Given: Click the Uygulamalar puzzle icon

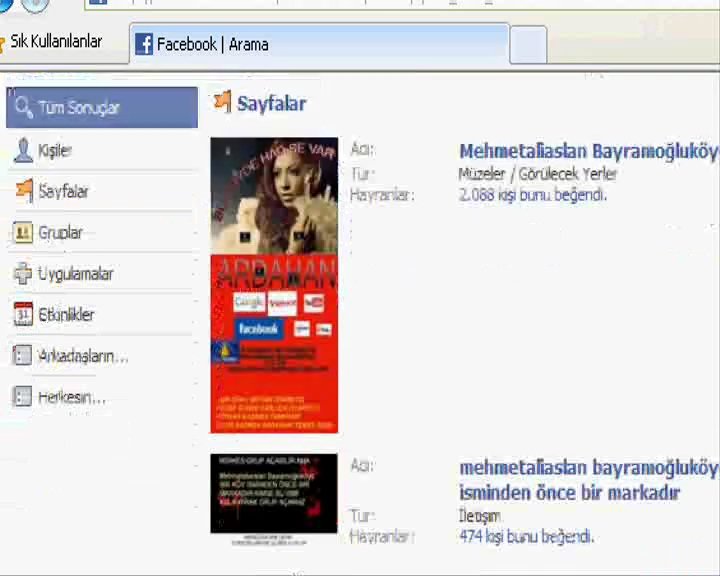Looking at the screenshot, I should coord(23,274).
